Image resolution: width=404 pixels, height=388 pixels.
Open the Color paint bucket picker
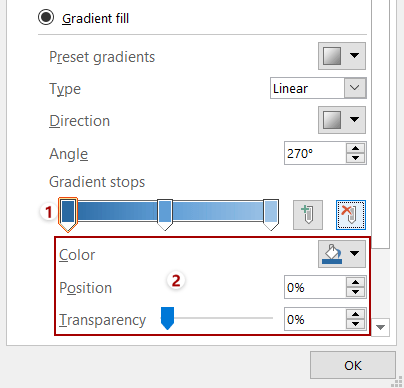(332, 254)
